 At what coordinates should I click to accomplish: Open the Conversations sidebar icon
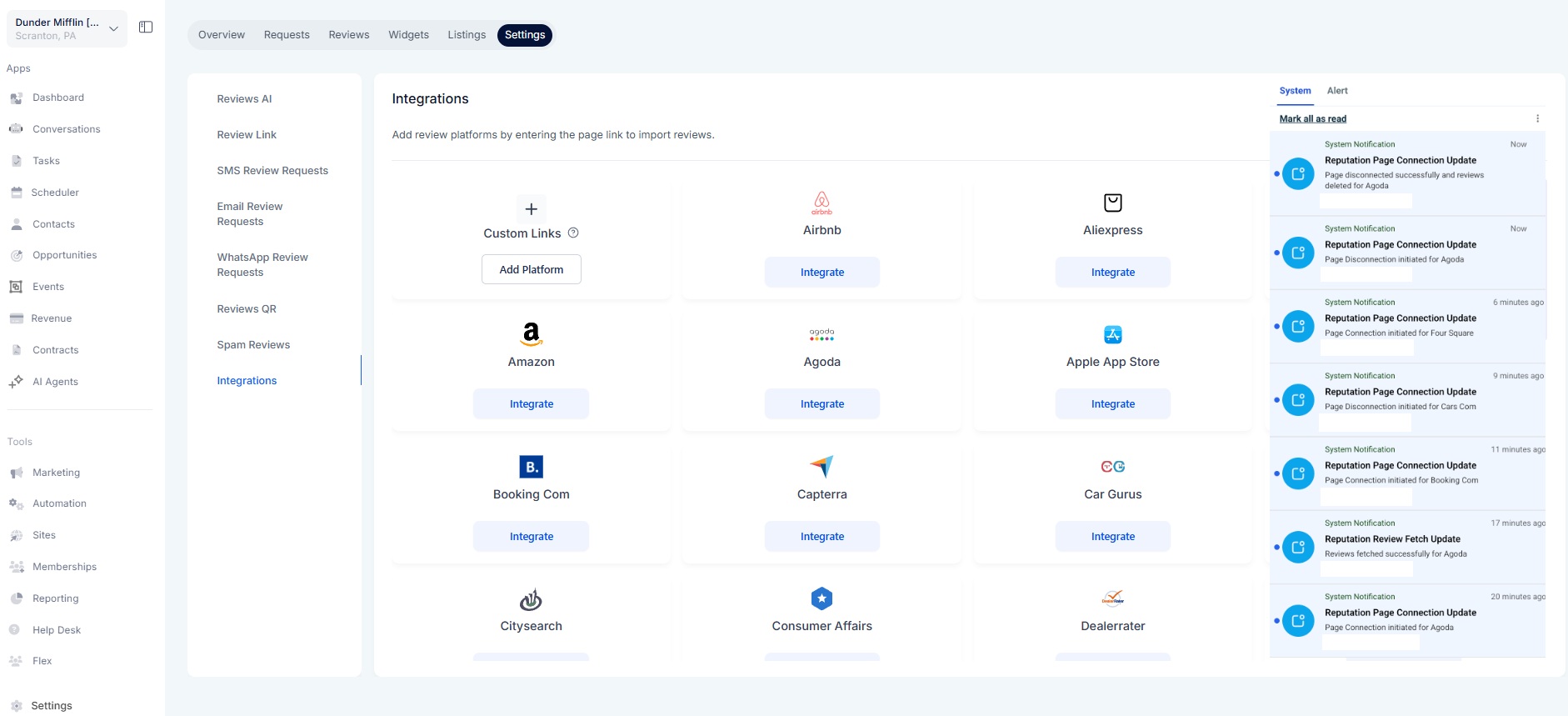pos(16,129)
